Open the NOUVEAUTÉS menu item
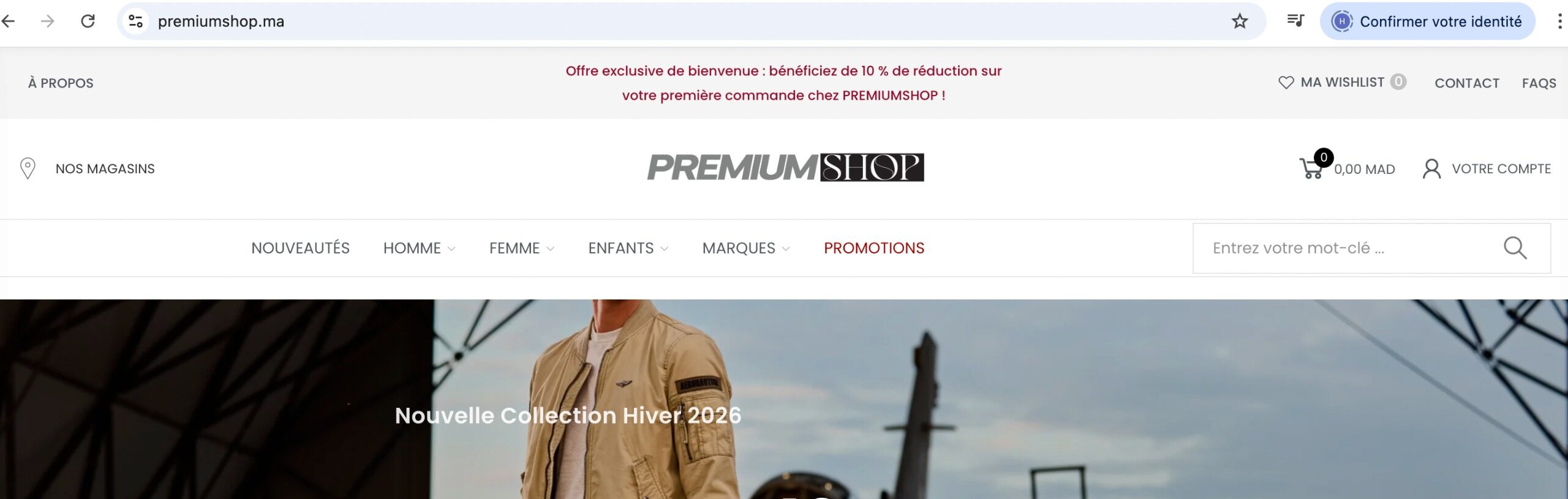The image size is (1568, 499). click(x=300, y=248)
